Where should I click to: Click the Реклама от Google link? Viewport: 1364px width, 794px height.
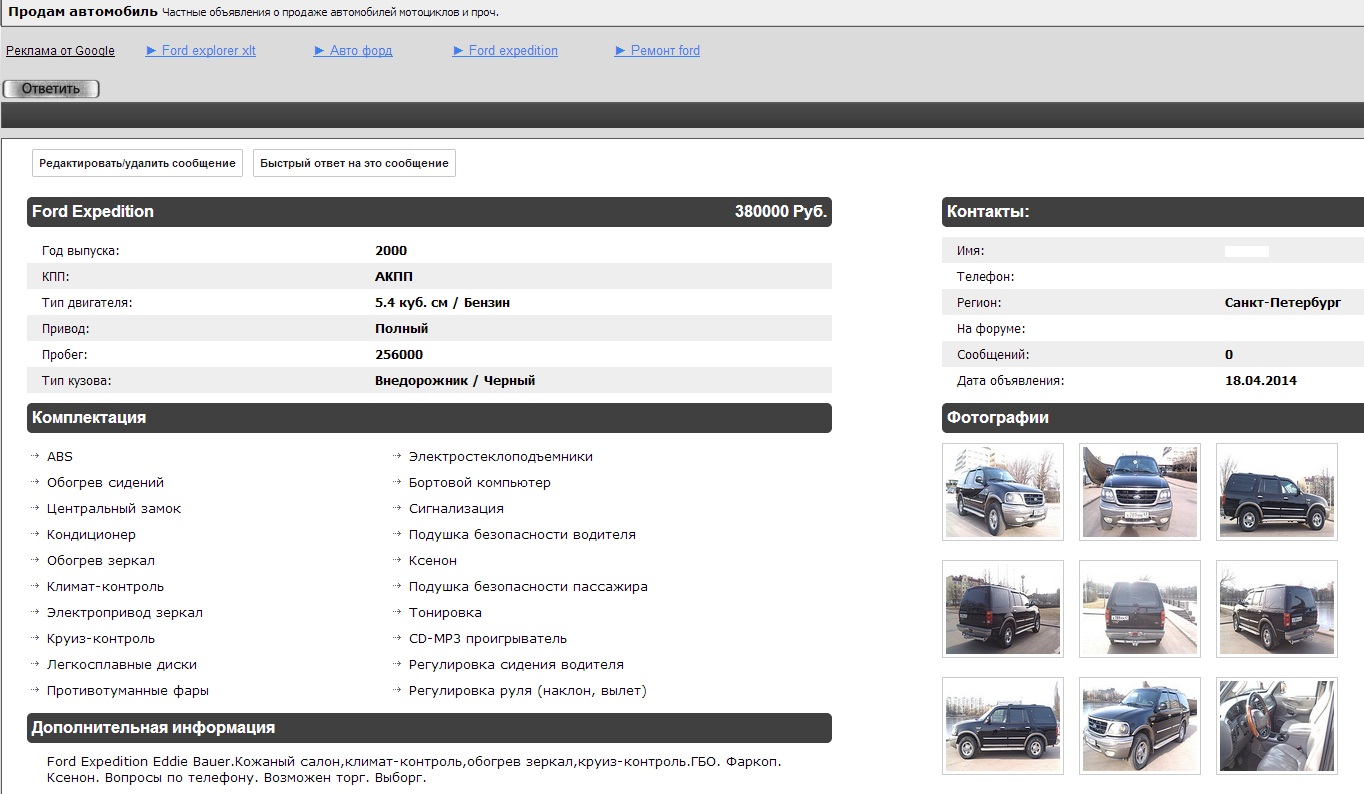[x=60, y=51]
